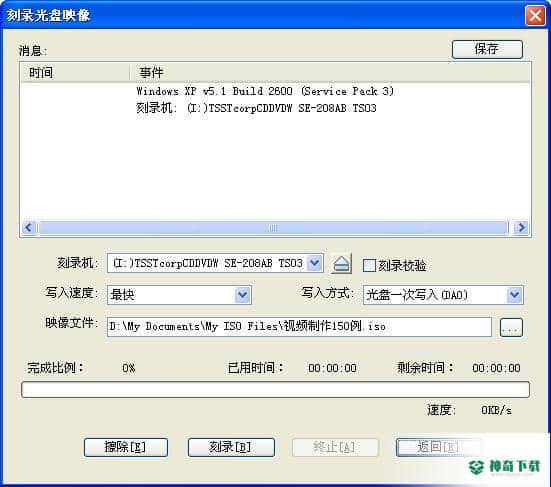
Task: Click the 保存 save button
Action: [x=487, y=49]
